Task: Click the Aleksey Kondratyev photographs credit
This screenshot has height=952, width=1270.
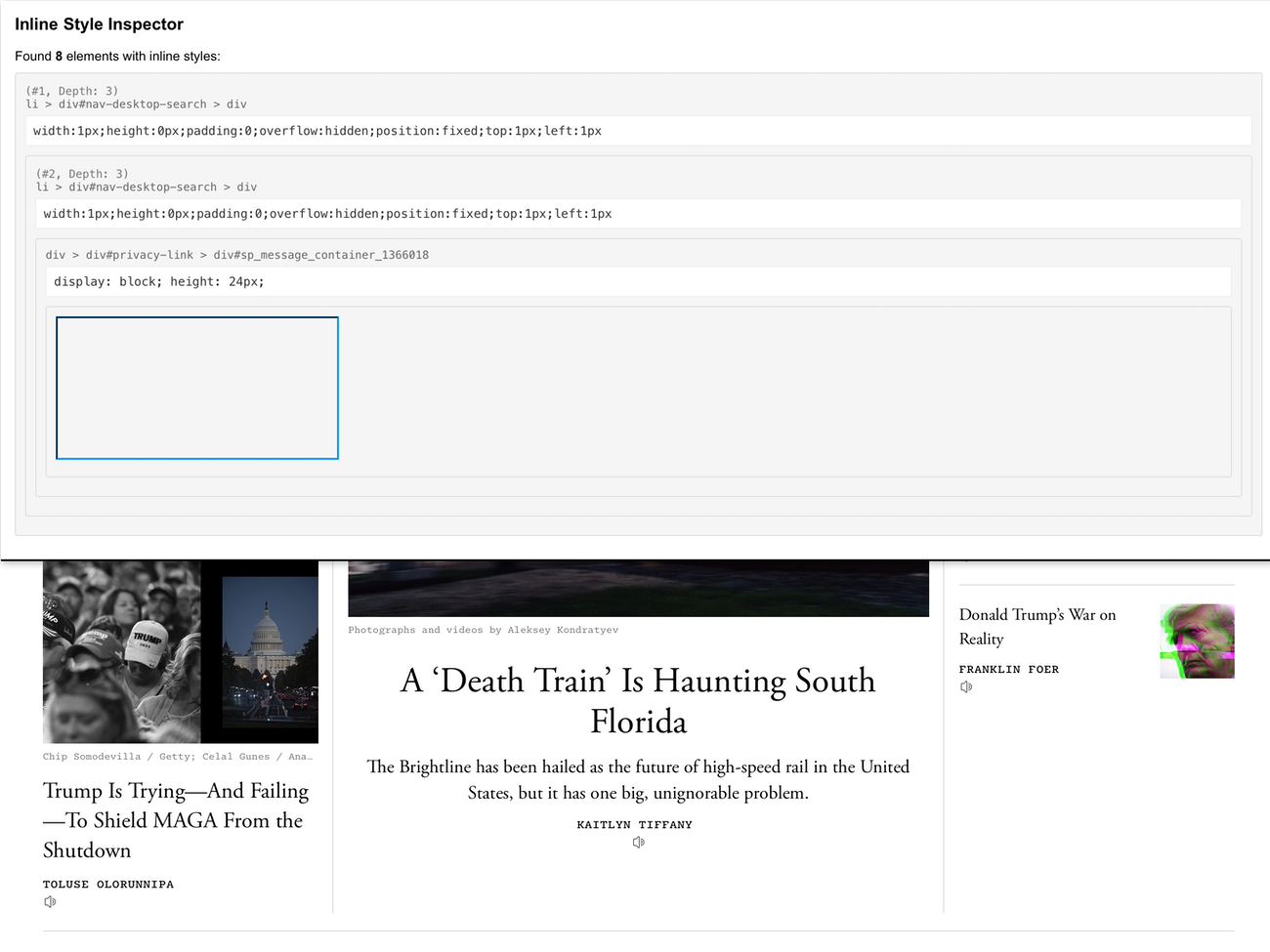Action: (x=483, y=630)
